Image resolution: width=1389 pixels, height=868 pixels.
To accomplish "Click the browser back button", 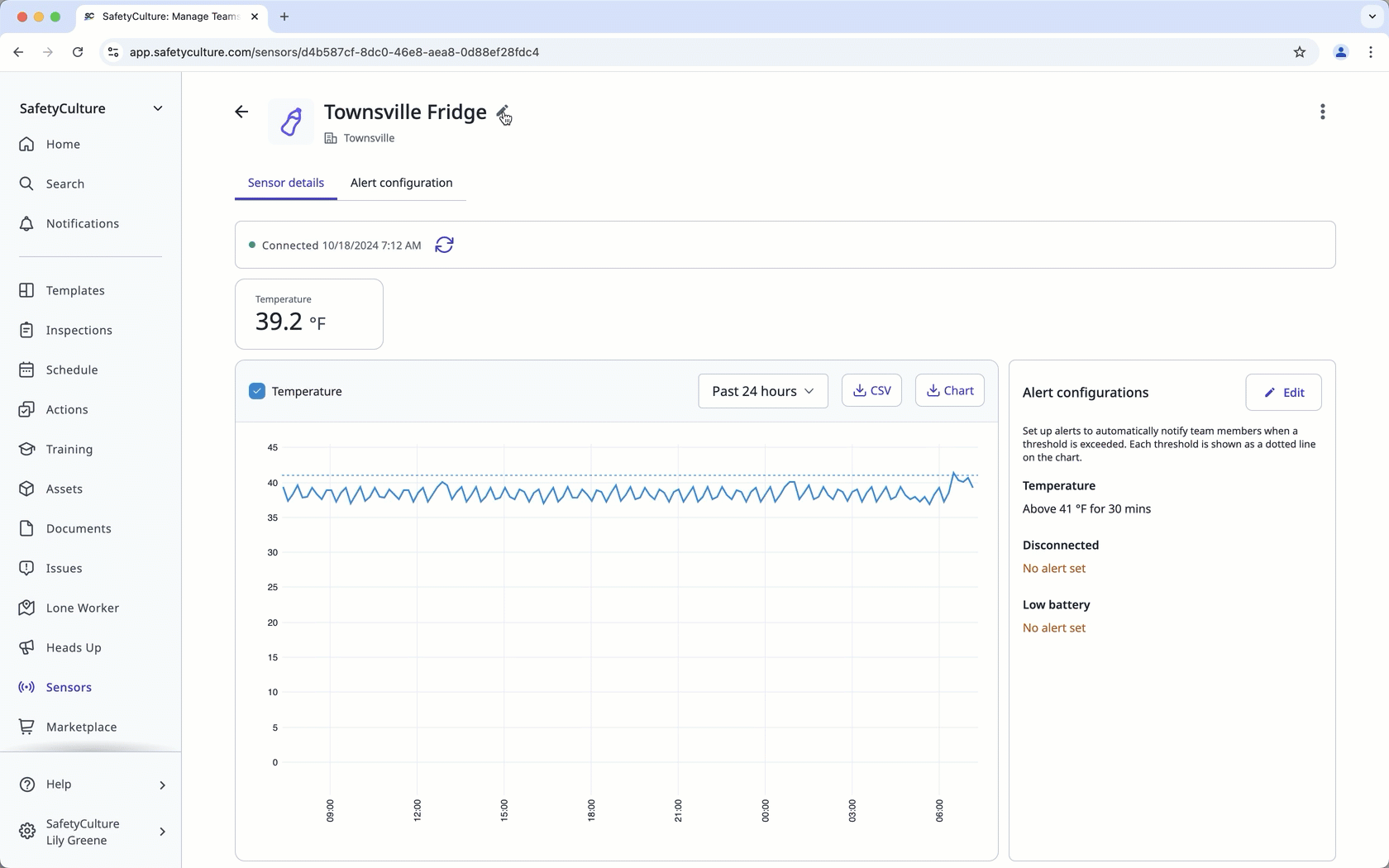I will [18, 52].
